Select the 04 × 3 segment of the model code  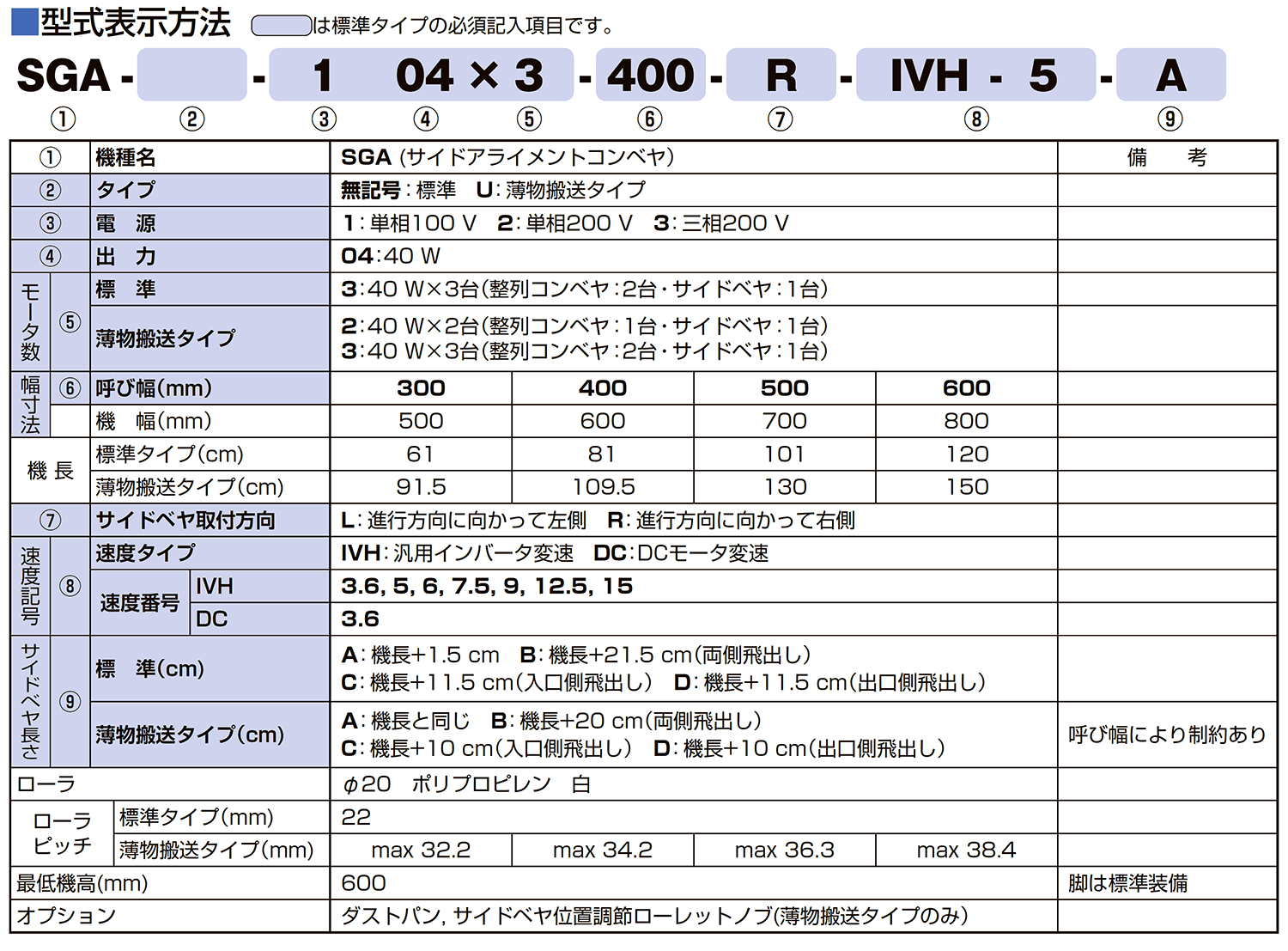tap(470, 76)
